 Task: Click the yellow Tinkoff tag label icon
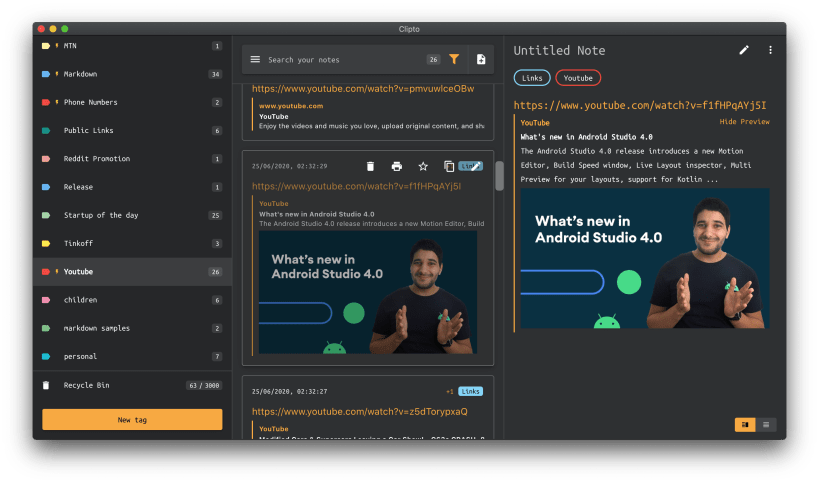[x=46, y=243]
